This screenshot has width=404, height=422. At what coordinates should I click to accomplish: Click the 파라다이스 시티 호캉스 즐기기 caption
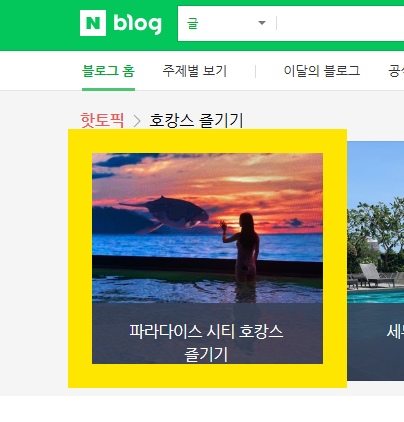tap(206, 342)
